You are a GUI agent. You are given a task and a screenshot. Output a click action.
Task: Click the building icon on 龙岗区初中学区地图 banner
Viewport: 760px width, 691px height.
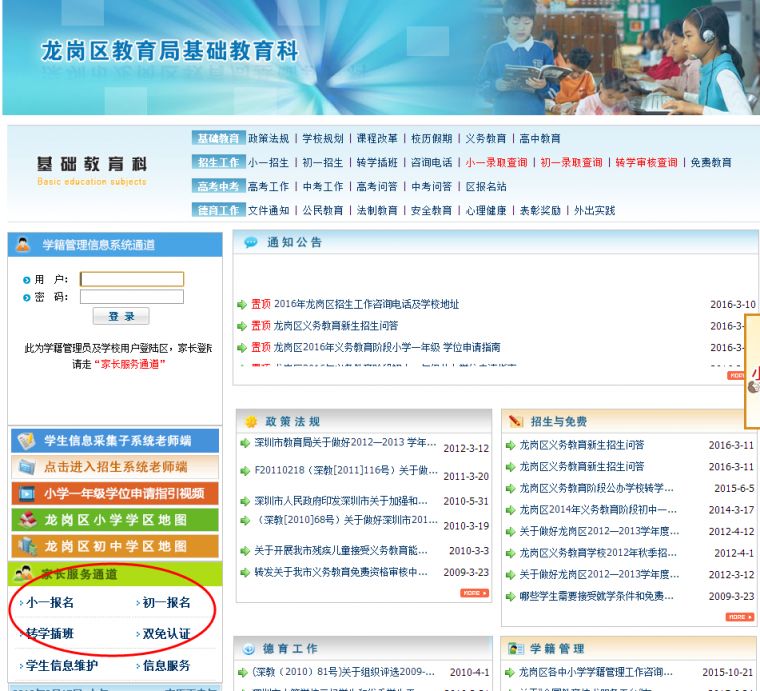pyautogui.click(x=27, y=546)
